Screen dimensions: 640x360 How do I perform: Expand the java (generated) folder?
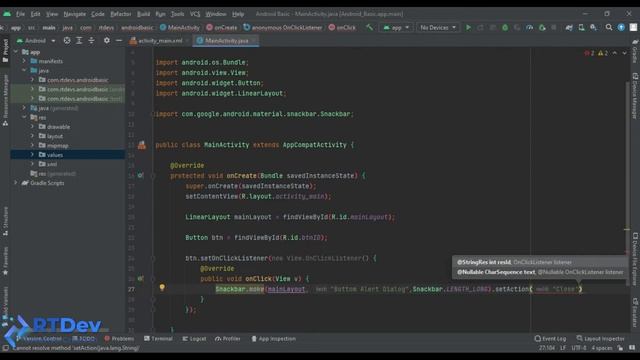(24, 108)
